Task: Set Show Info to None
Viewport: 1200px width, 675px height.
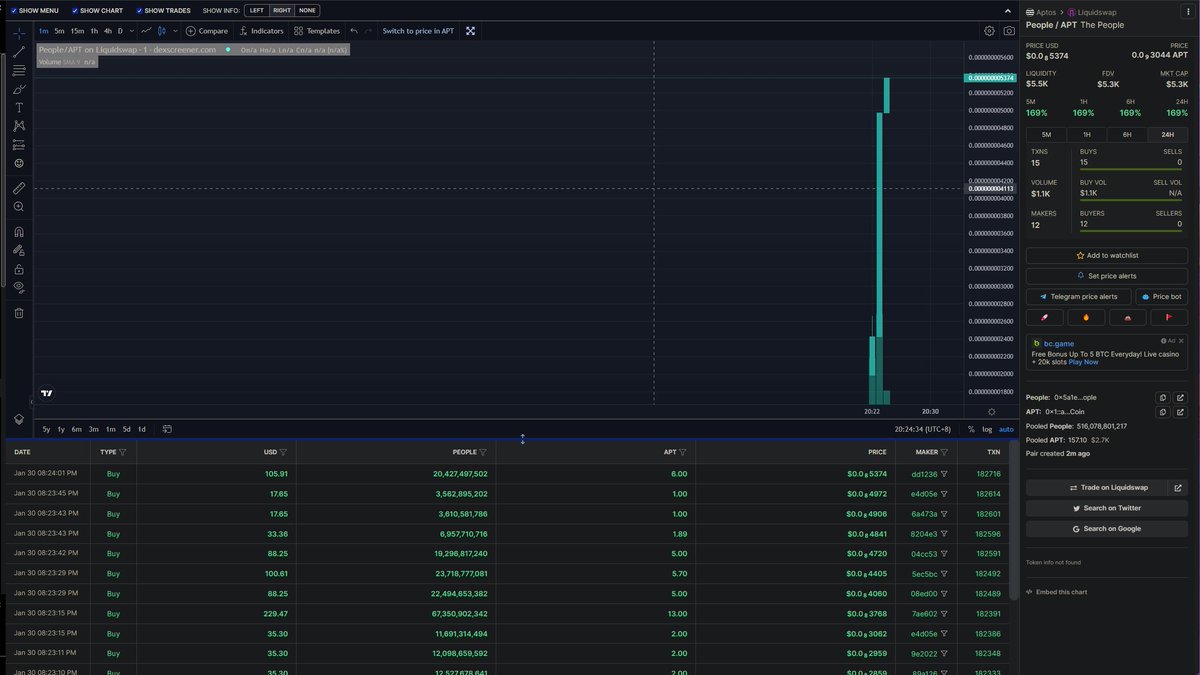Action: [x=307, y=10]
